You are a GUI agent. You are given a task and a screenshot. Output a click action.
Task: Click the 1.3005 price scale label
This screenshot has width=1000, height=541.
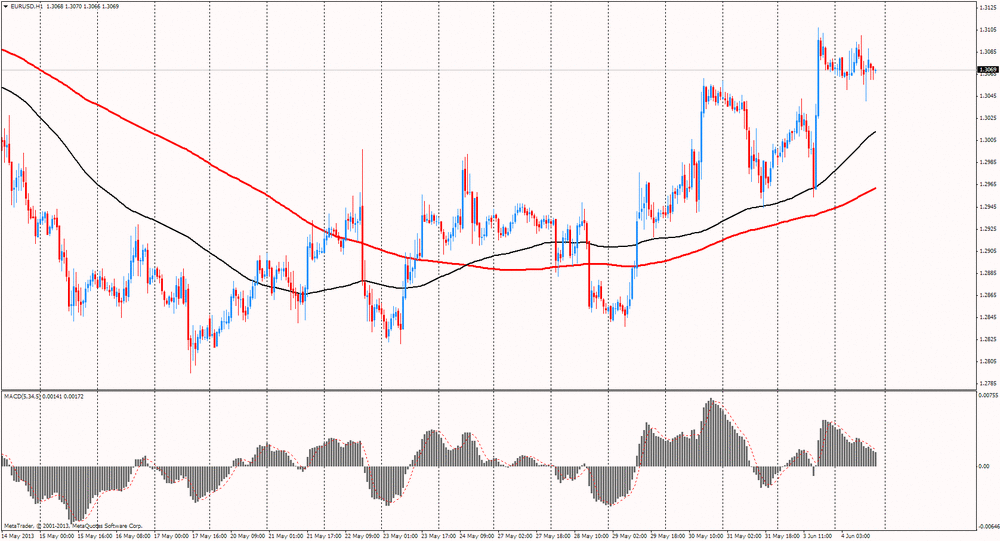click(988, 140)
